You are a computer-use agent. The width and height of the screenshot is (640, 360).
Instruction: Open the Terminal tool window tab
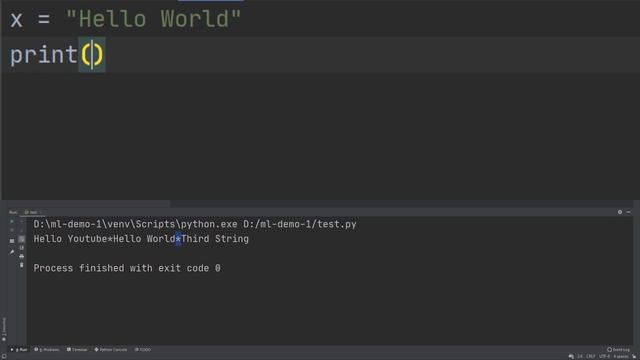point(77,350)
